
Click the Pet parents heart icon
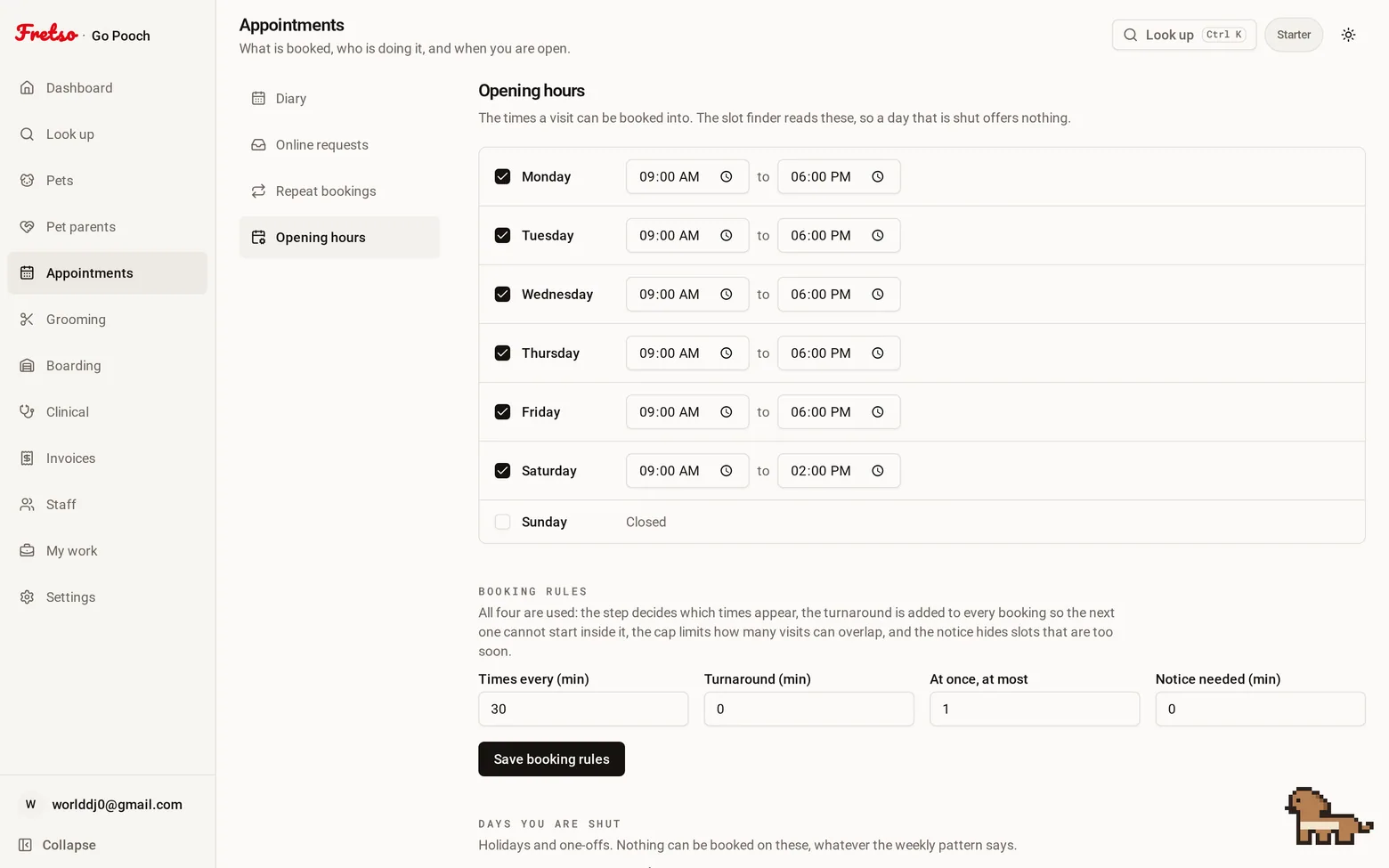[x=27, y=226]
